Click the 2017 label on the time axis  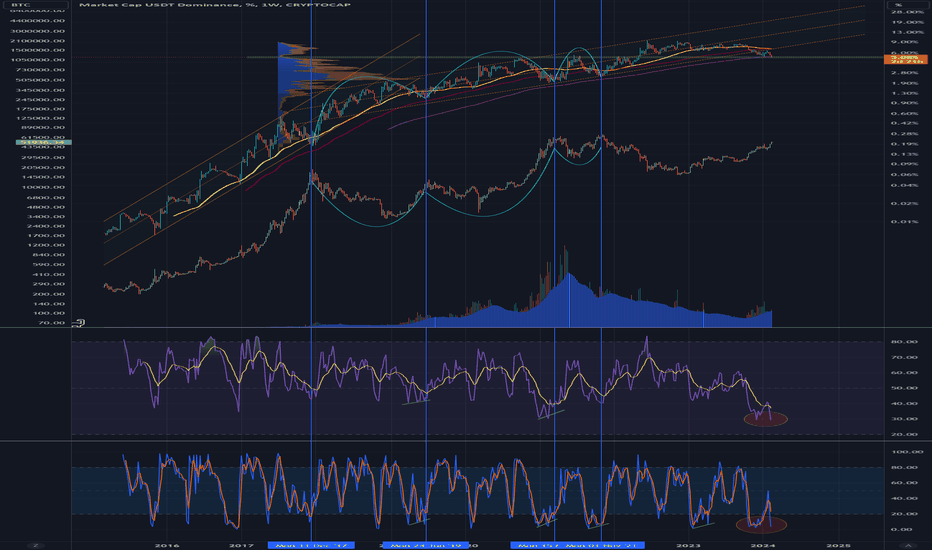tap(241, 545)
